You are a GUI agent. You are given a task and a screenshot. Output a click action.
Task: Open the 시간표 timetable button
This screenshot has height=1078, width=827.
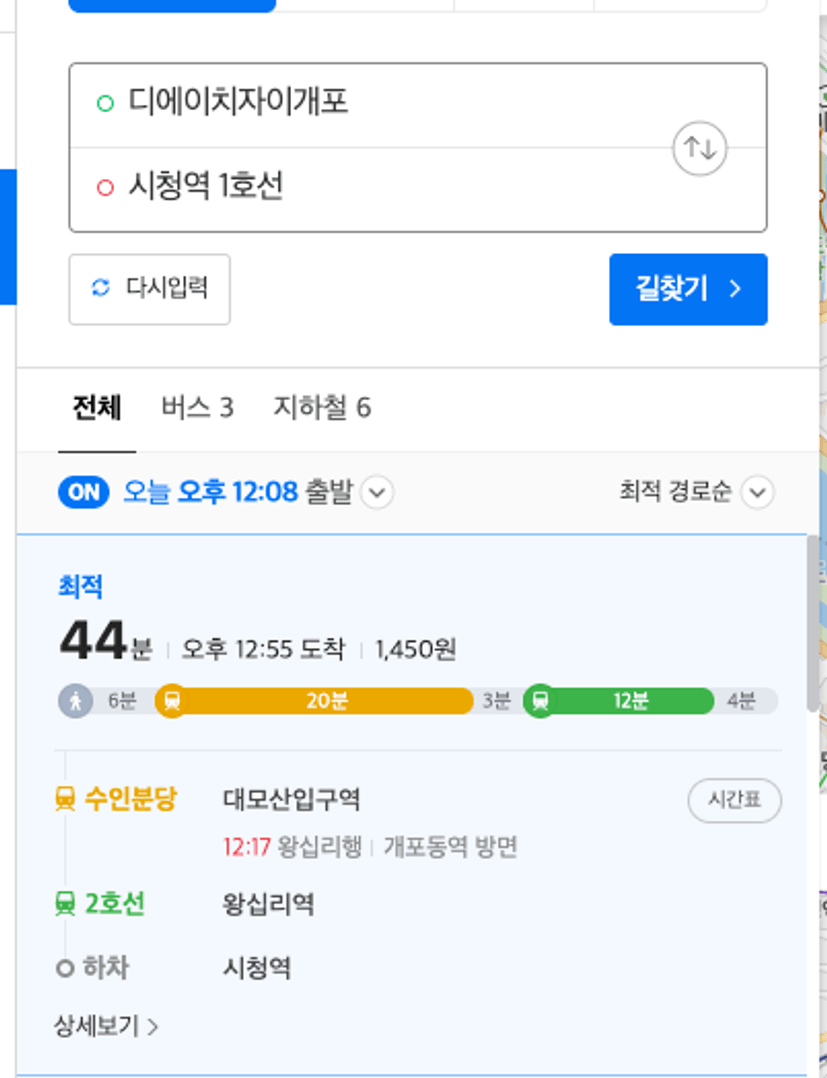[734, 800]
